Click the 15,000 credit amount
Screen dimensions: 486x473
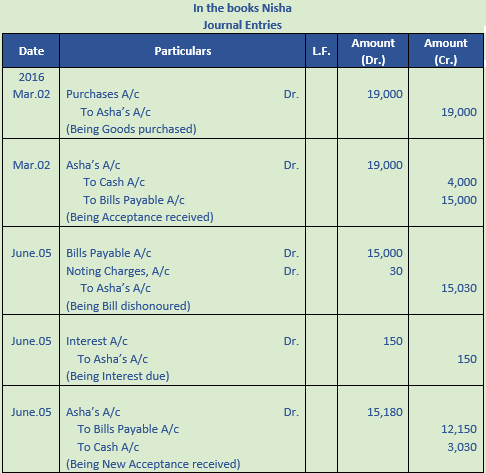[x=459, y=200]
